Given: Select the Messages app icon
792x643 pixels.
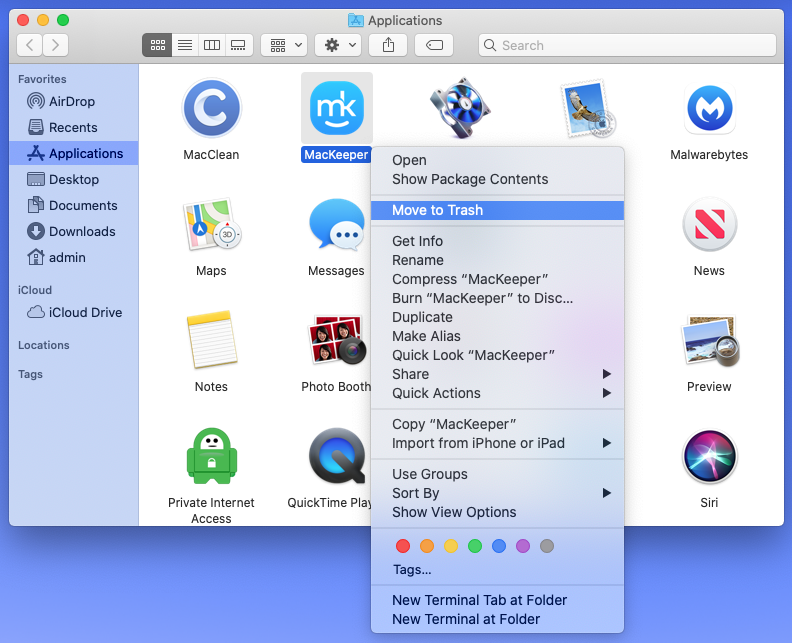Looking at the screenshot, I should click(x=337, y=224).
